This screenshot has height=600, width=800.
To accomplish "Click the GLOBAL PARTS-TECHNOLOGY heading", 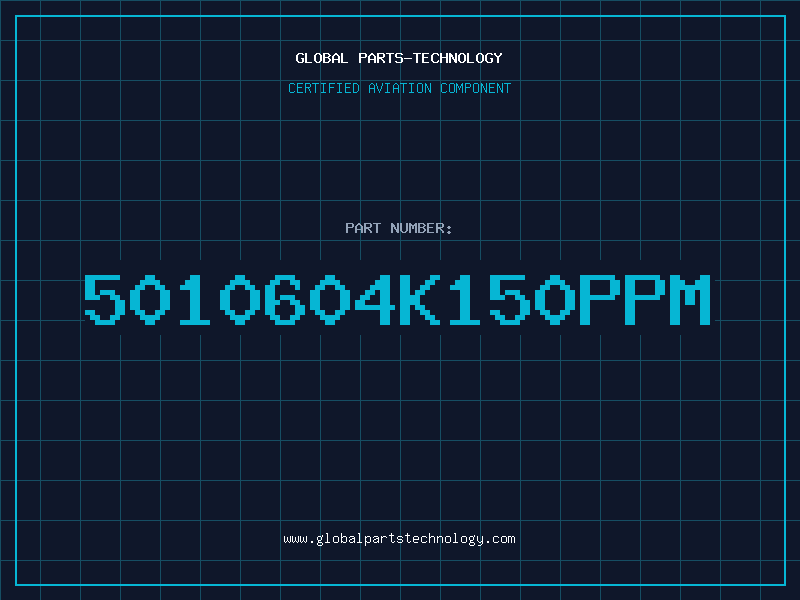I will (399, 58).
